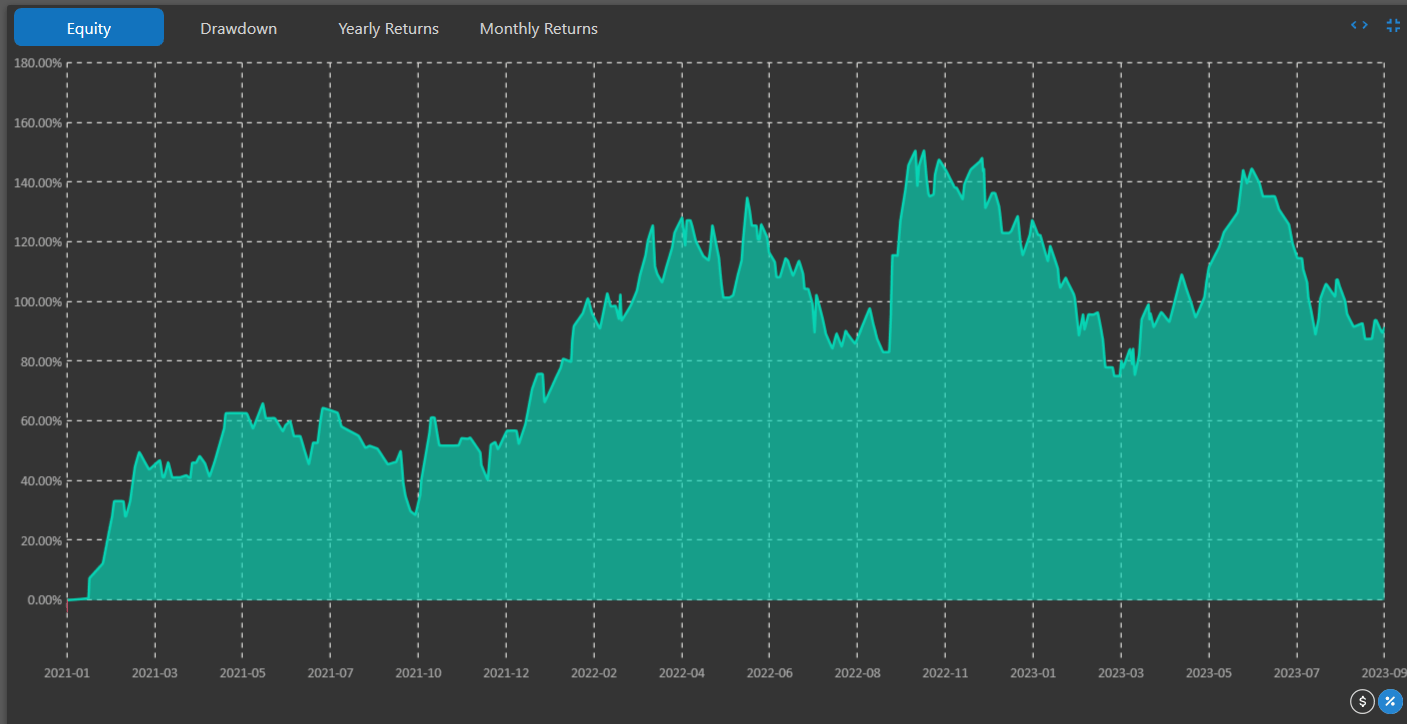The height and width of the screenshot is (724, 1407).
Task: Click the 2021-07 x-axis label
Action: pos(330,673)
